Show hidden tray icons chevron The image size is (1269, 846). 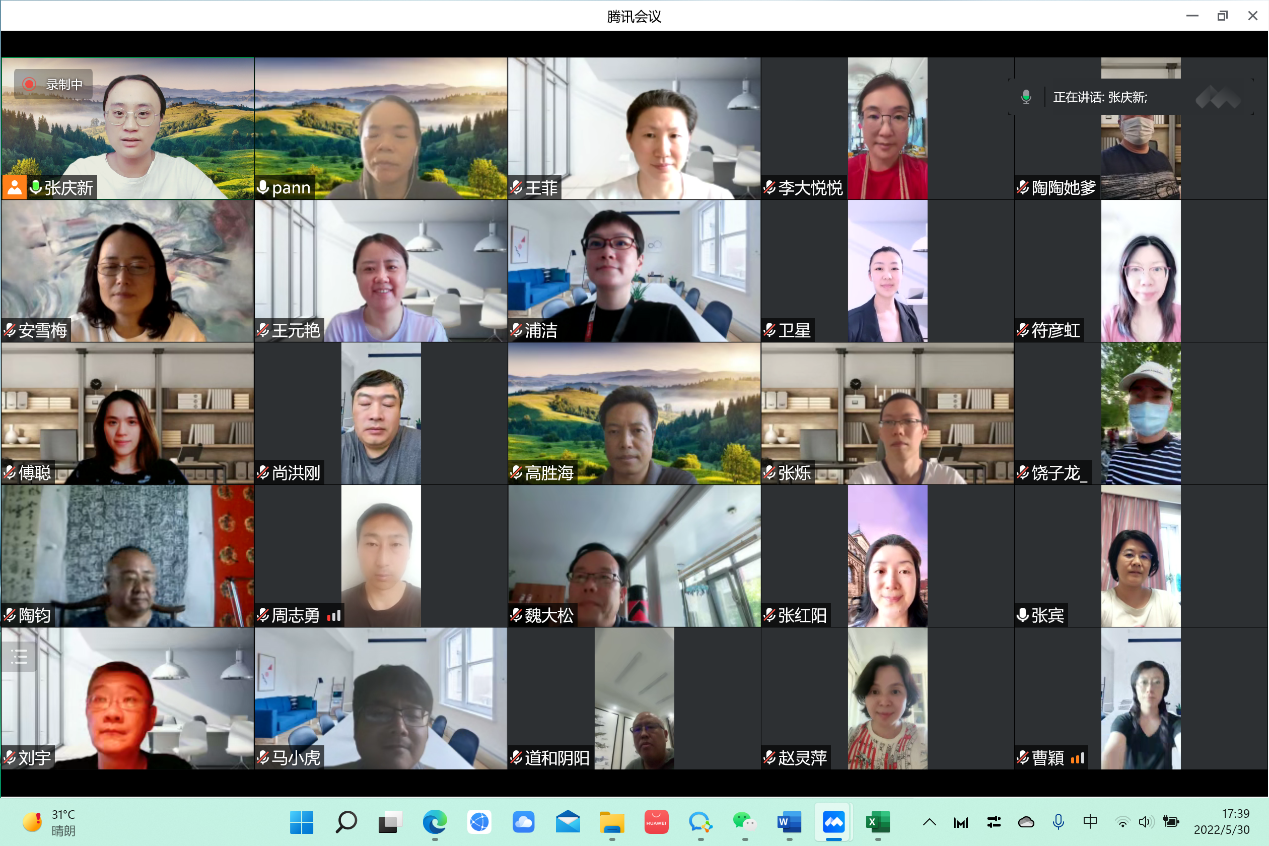tap(929, 822)
